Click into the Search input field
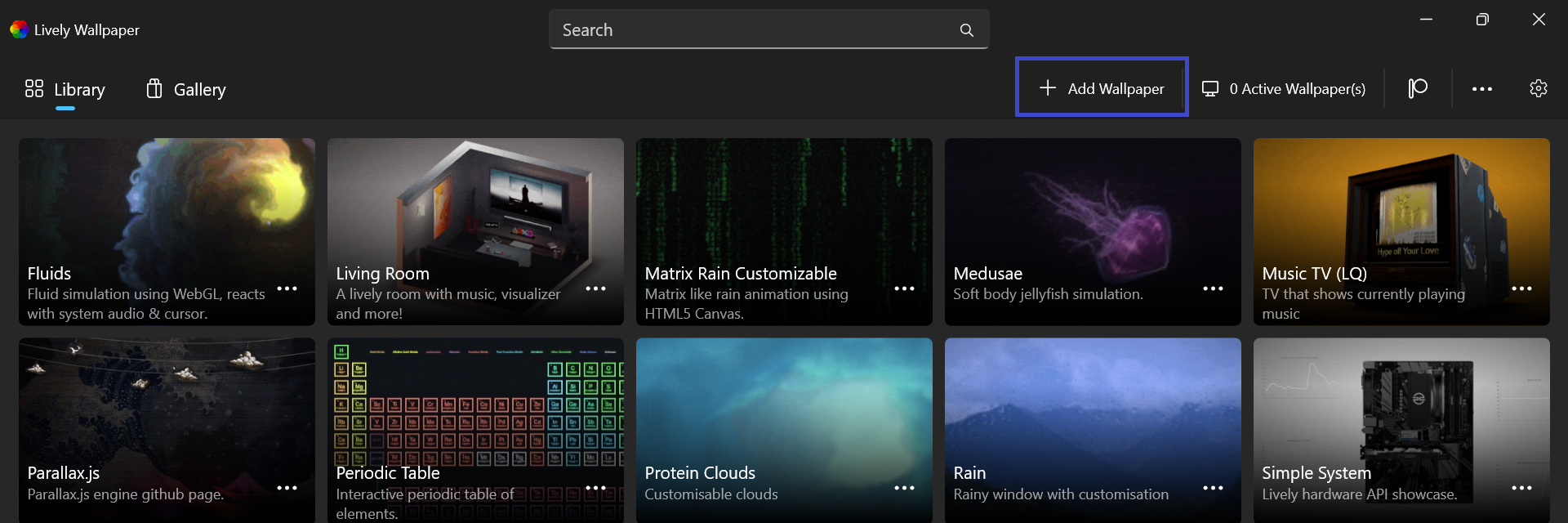1568x523 pixels. (x=751, y=30)
